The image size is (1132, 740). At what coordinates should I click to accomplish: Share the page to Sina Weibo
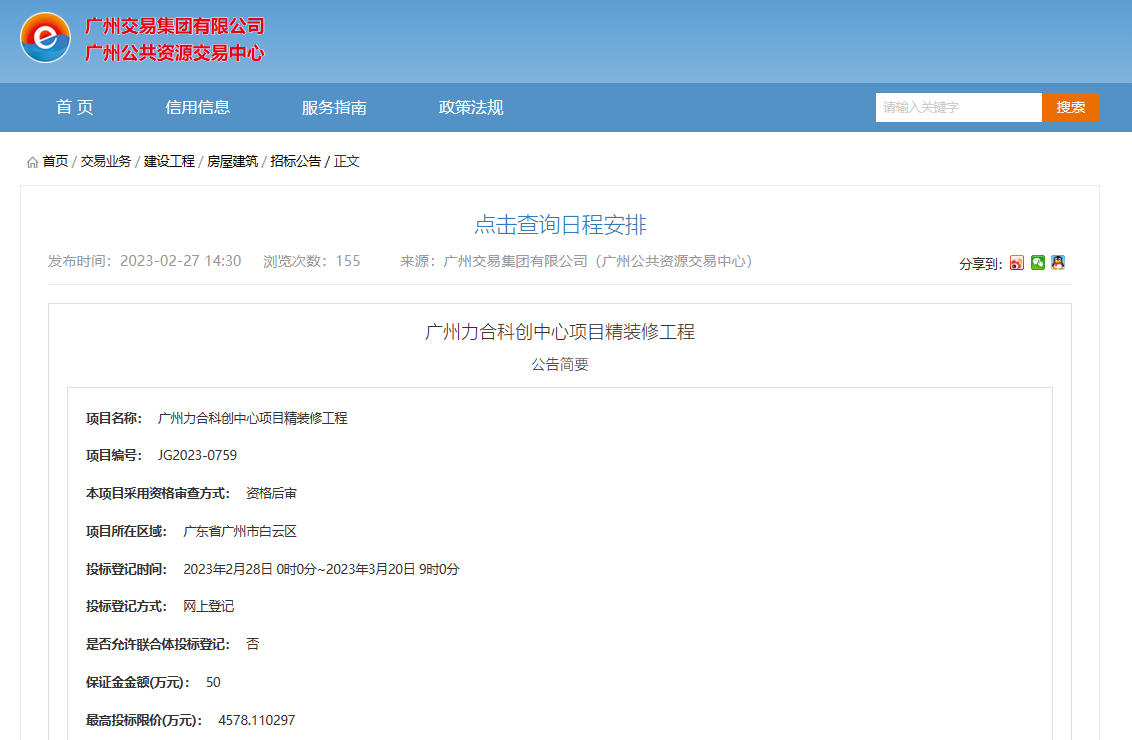click(1017, 263)
